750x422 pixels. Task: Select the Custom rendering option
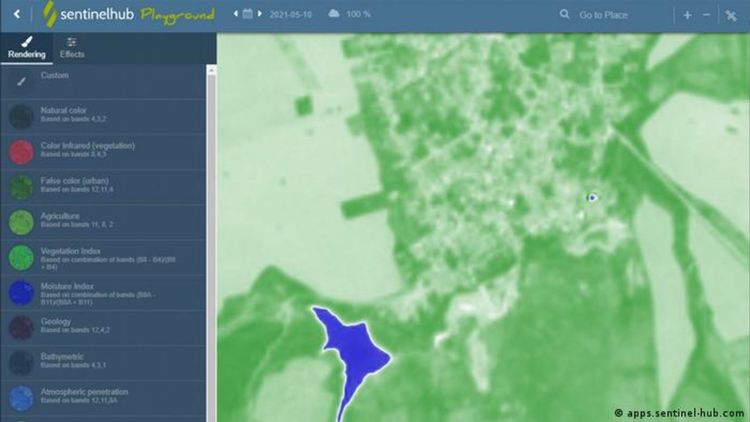(x=103, y=82)
